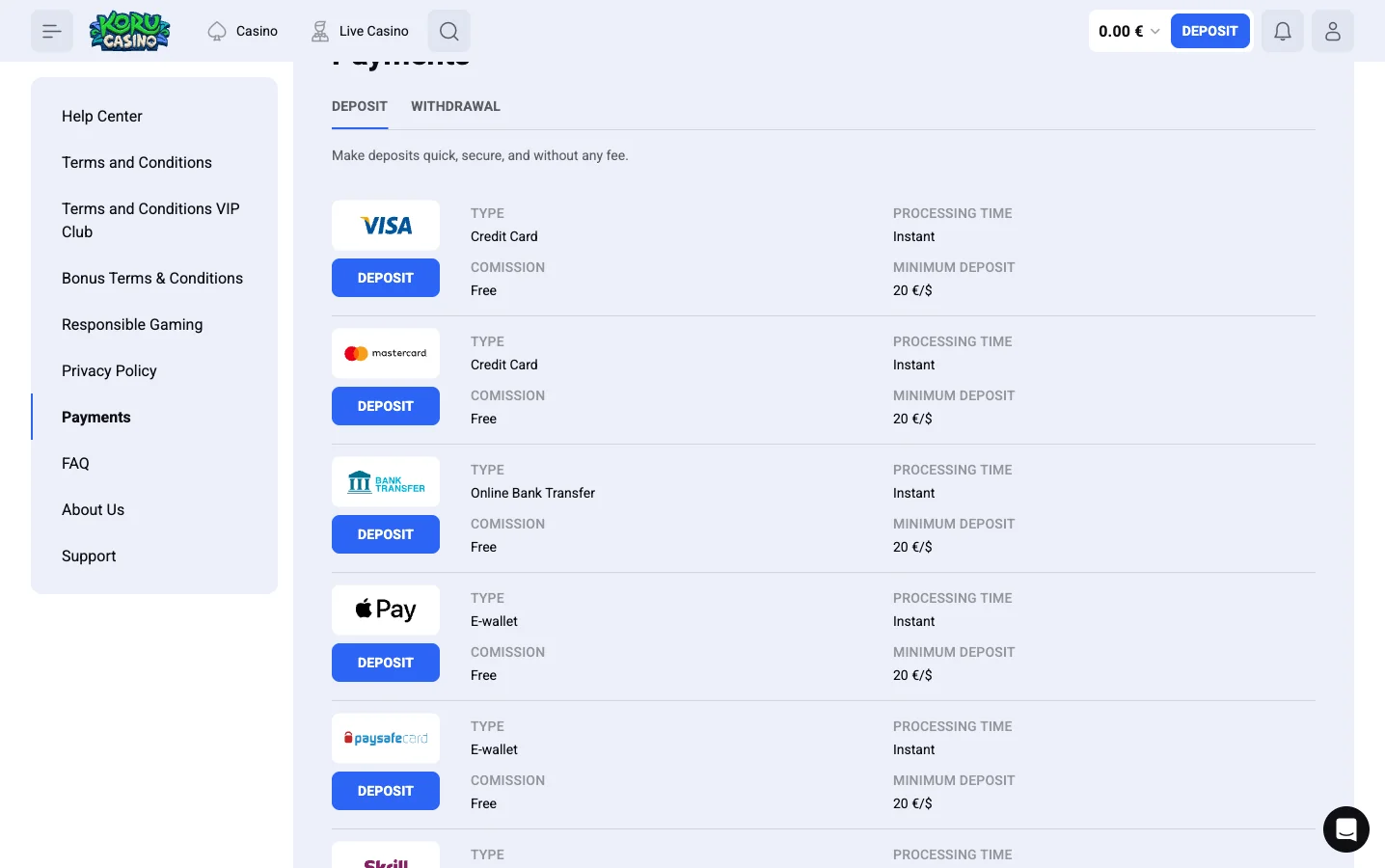1385x868 pixels.
Task: Switch to the Withdrawal tab
Action: tap(455, 106)
